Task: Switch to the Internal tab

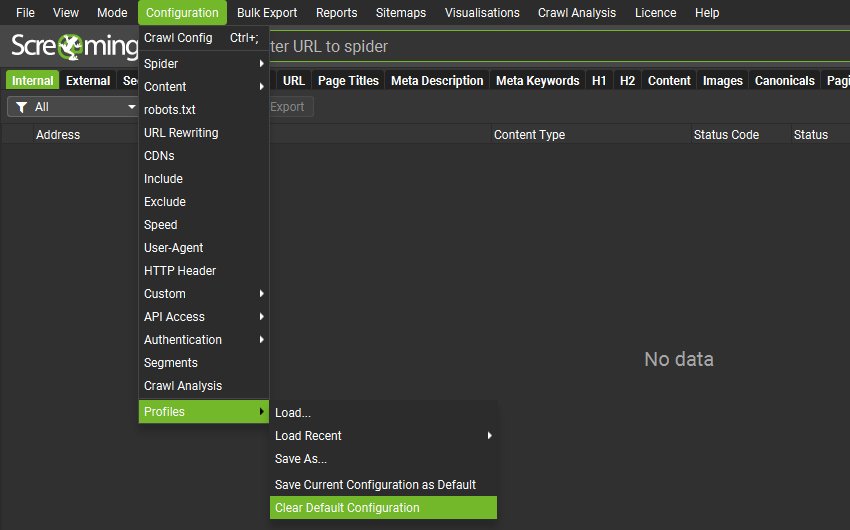Action: pyautogui.click(x=33, y=81)
